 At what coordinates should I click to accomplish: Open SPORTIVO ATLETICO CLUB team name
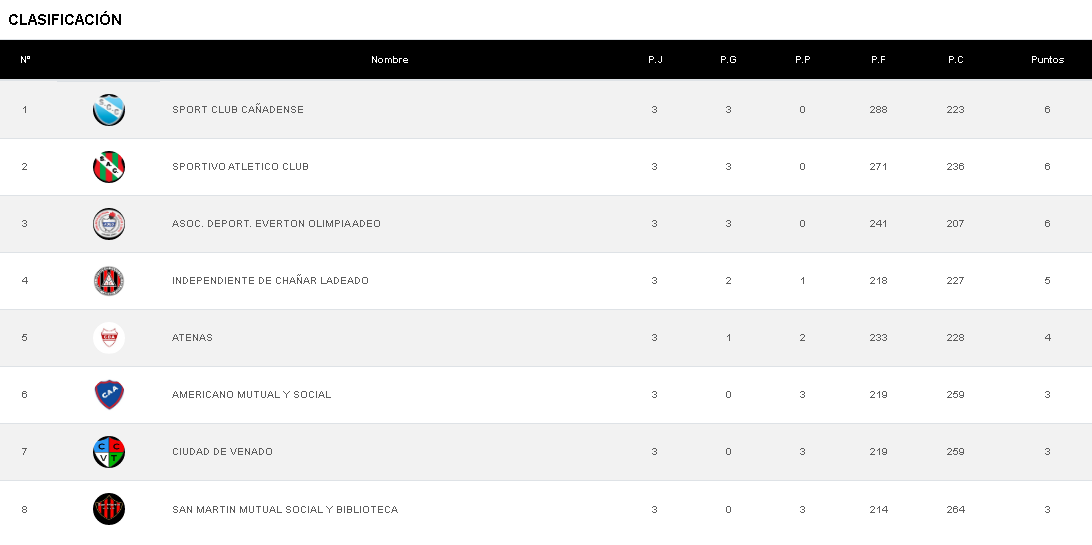tap(240, 167)
